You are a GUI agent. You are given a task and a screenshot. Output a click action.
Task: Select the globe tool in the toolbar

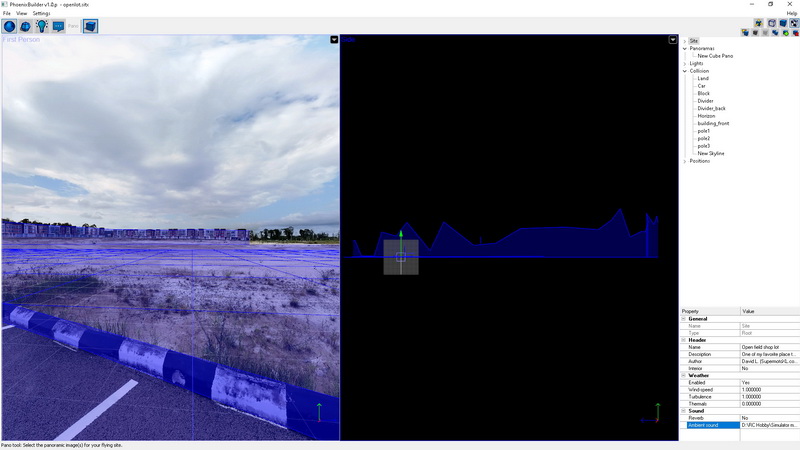(x=9, y=27)
